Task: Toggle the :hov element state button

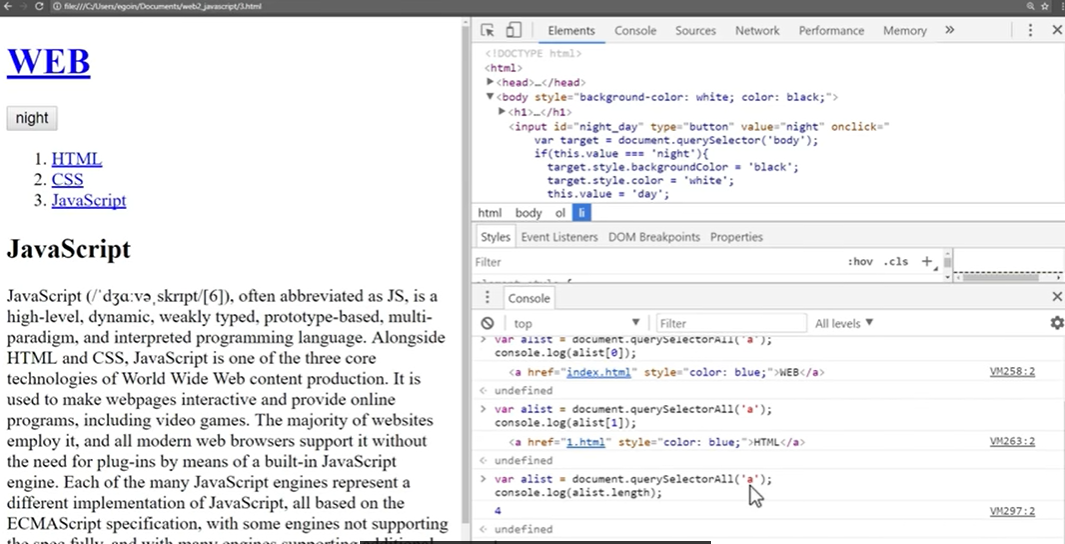Action: point(860,261)
